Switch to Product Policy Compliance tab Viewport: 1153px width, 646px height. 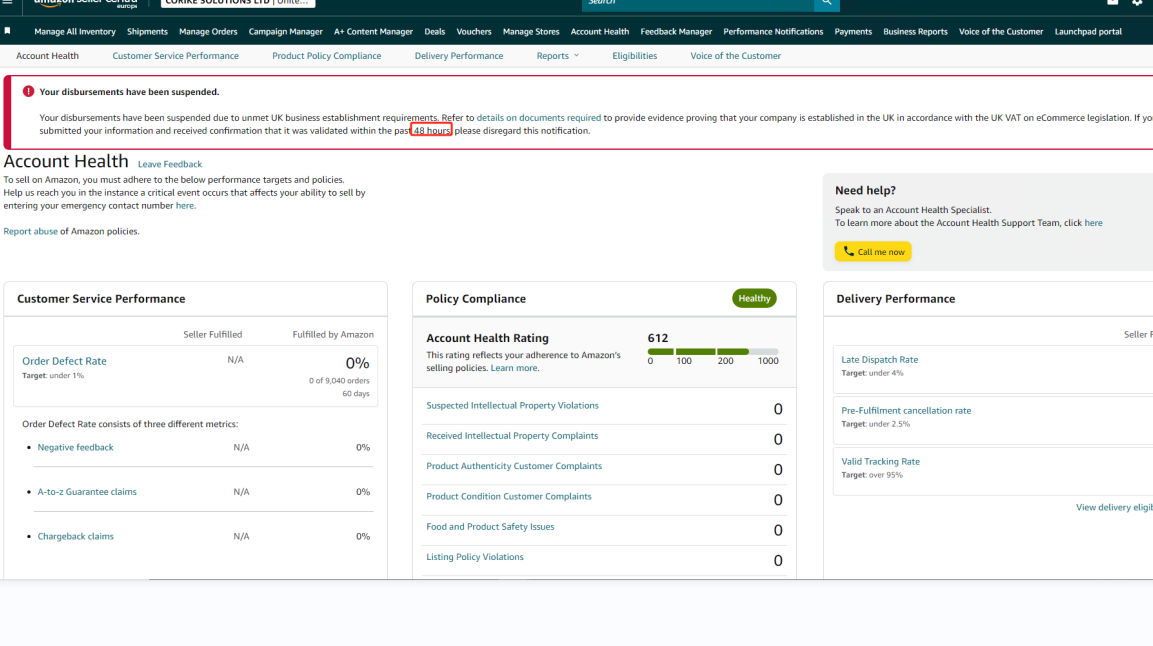pos(326,56)
